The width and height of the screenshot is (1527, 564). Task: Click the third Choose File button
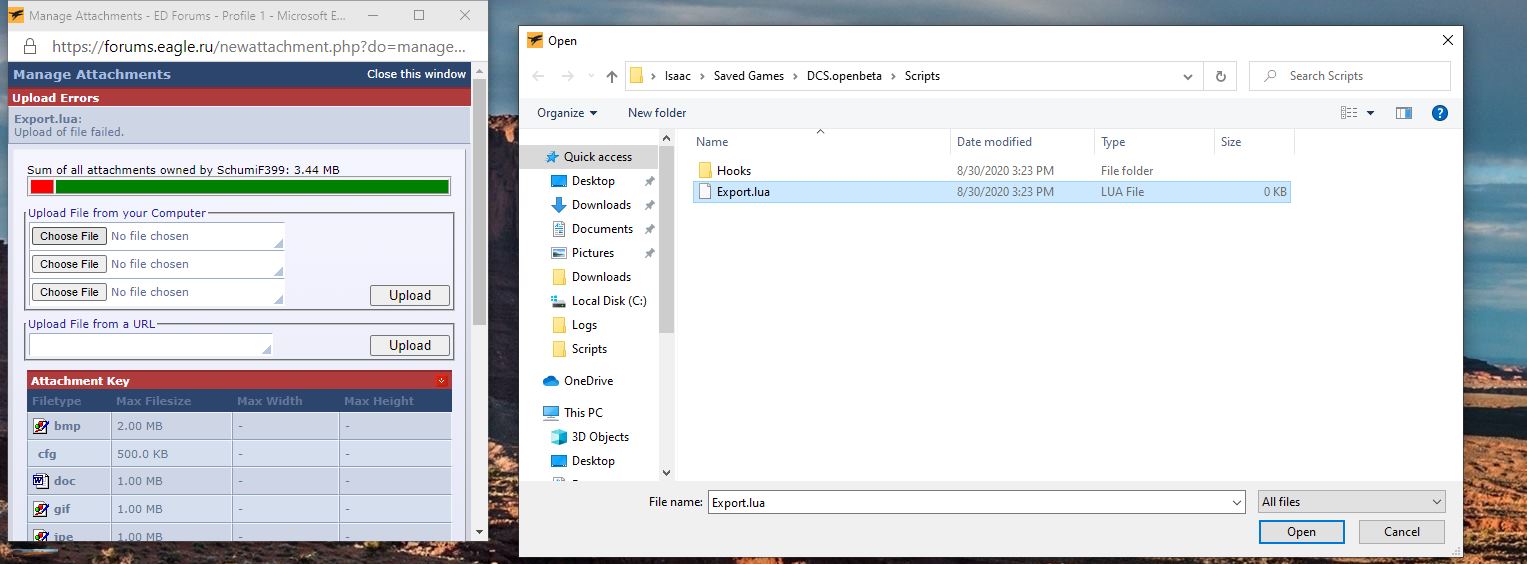tap(69, 292)
